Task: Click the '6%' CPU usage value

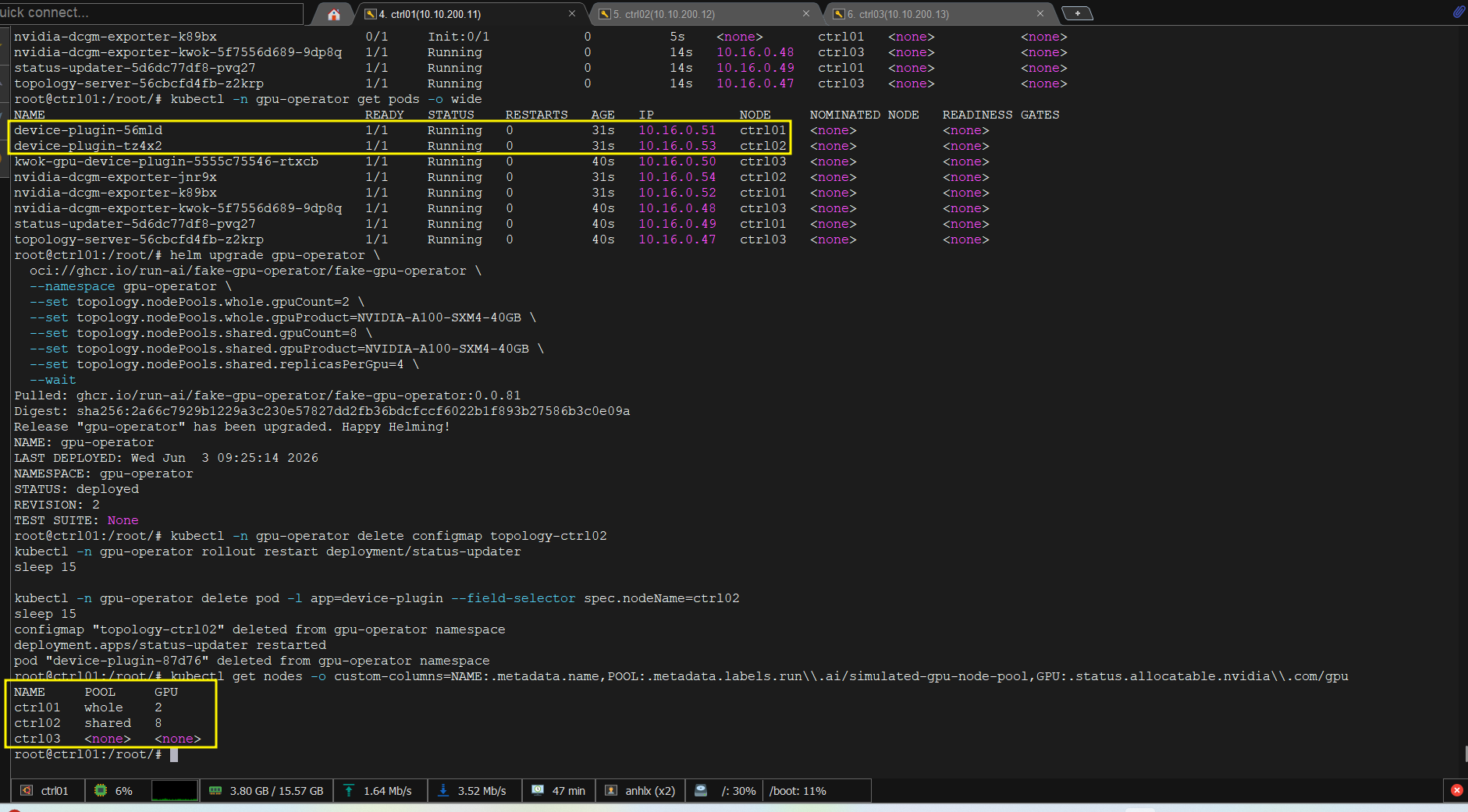Action: 124,791
